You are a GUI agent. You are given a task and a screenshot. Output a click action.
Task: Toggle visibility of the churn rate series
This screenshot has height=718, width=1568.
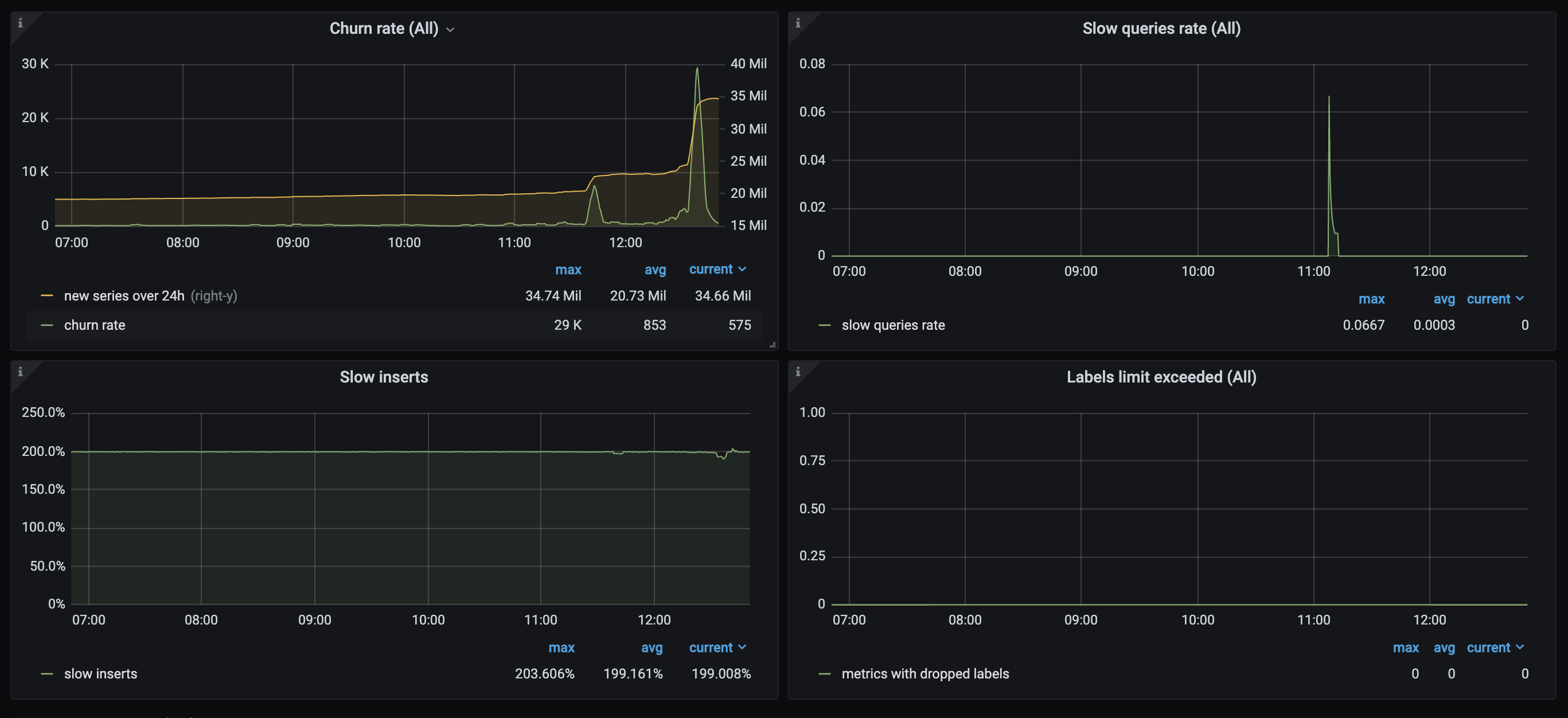pos(95,325)
